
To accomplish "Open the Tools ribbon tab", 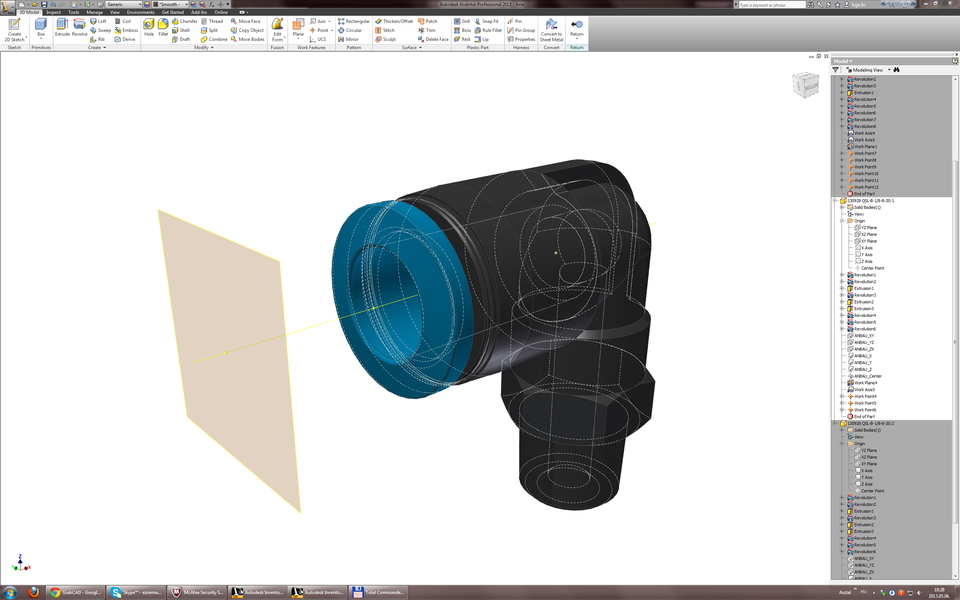I will (73, 12).
